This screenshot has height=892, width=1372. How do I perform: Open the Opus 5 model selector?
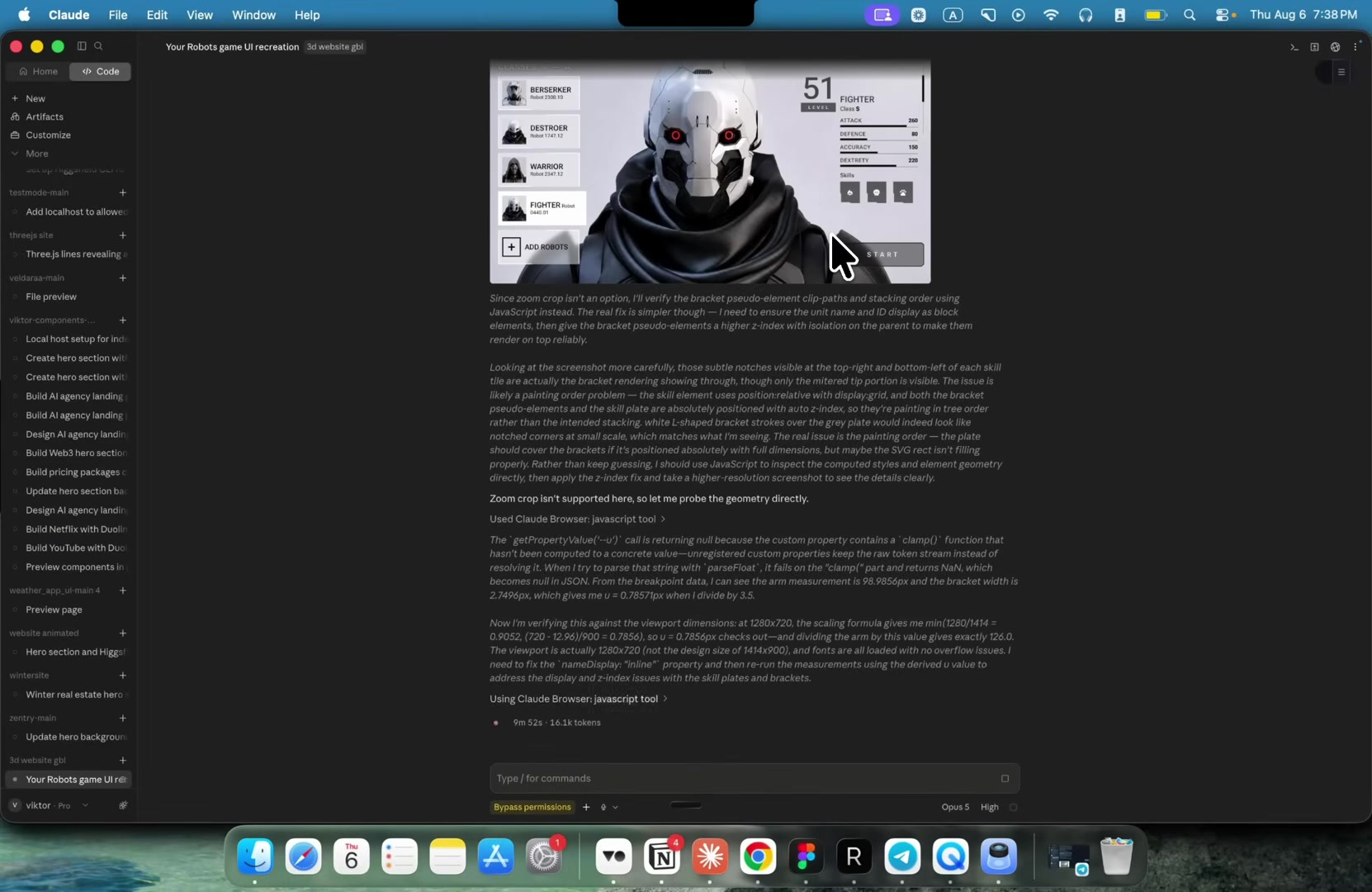click(x=955, y=807)
